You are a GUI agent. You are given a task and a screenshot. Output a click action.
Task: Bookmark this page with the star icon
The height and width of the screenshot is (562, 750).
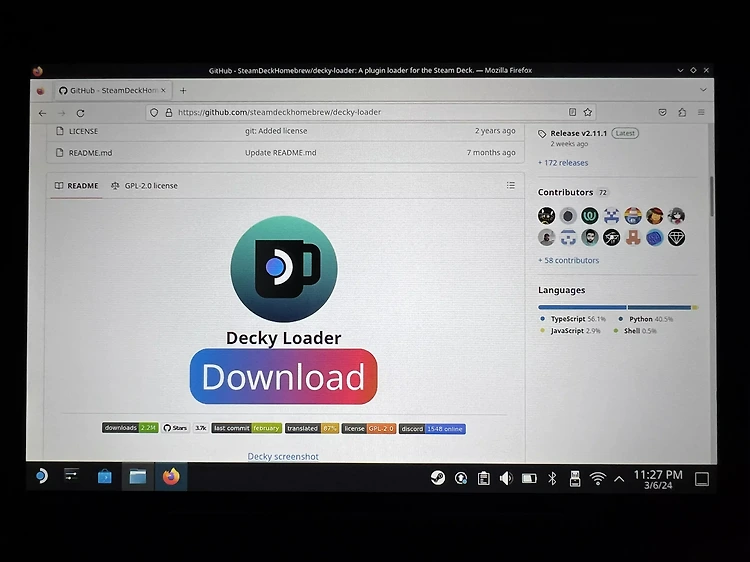587,112
